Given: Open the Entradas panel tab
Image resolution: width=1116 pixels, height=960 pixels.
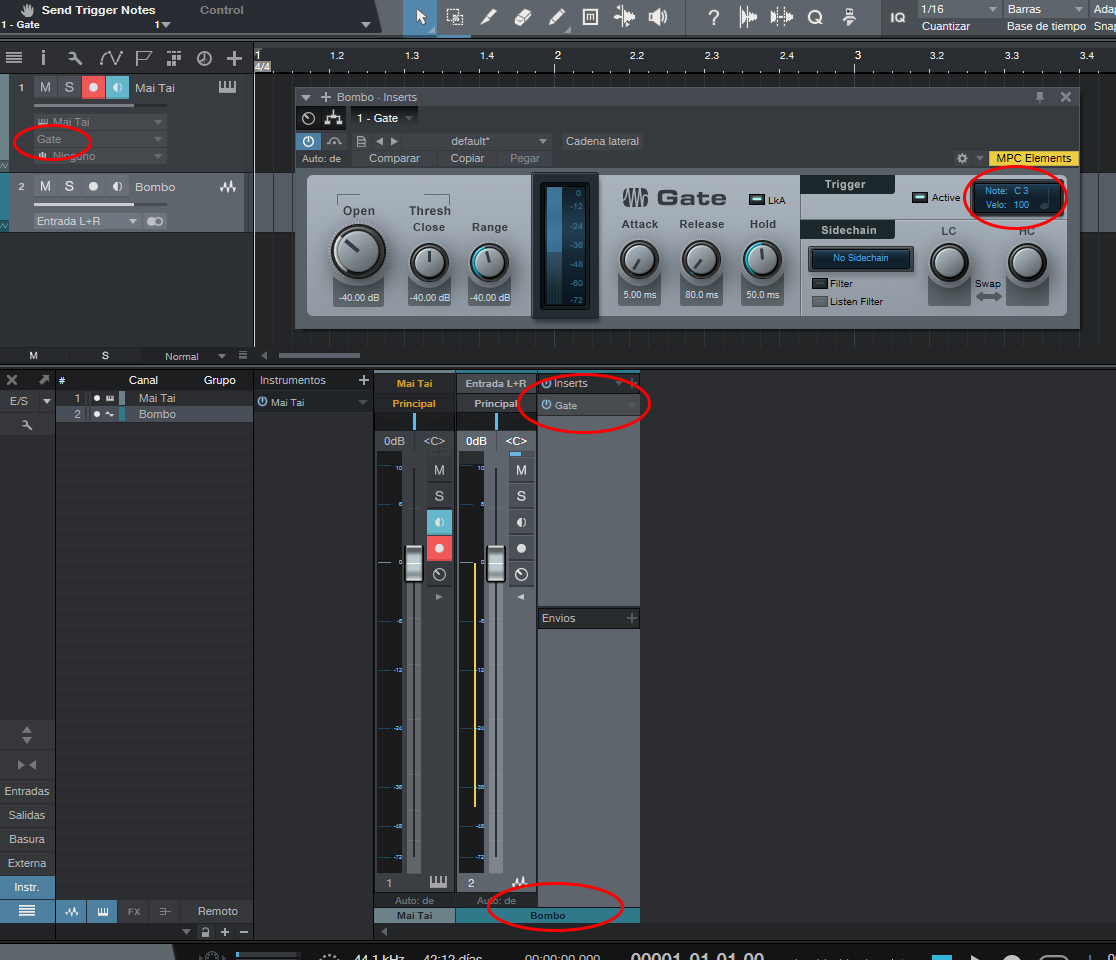Looking at the screenshot, I should (27, 791).
